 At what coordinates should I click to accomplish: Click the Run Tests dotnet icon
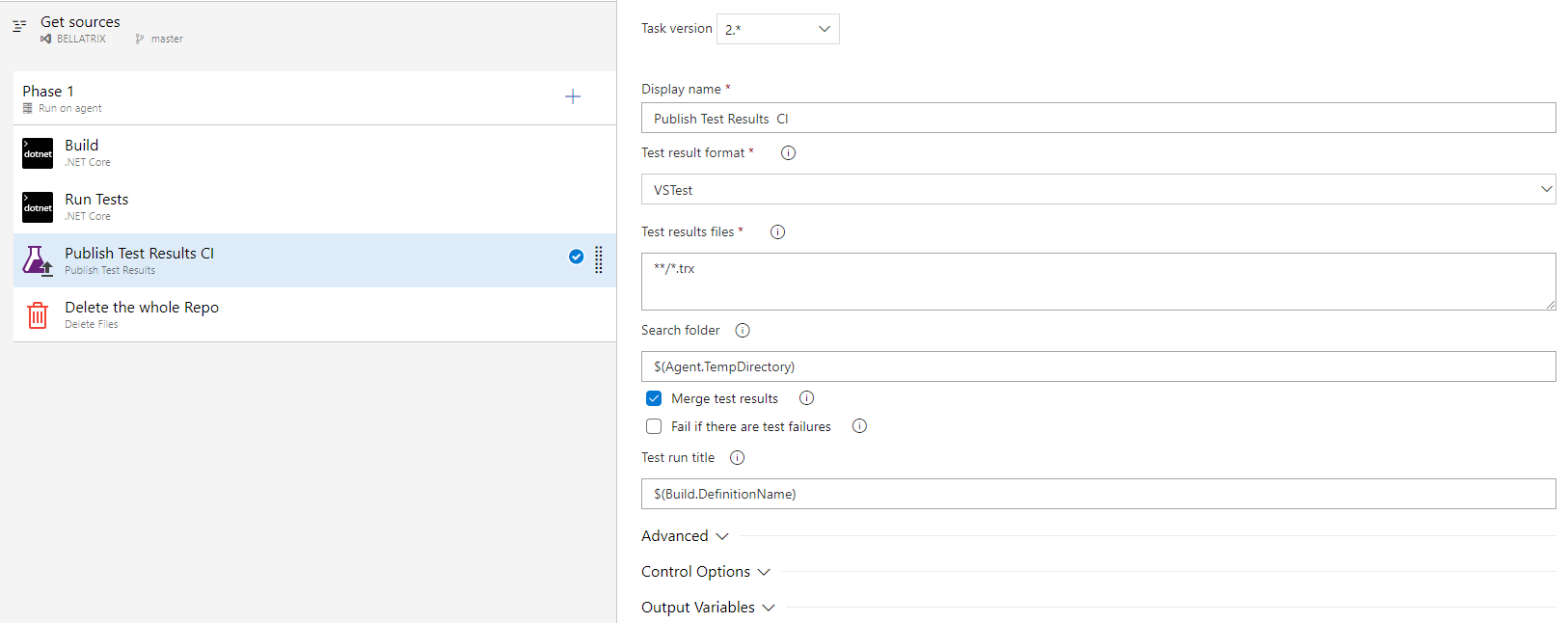(x=38, y=207)
